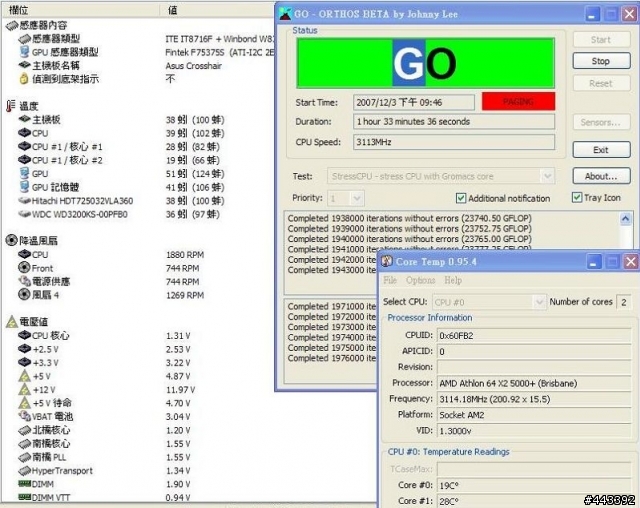Click the CPU temperature chip icon
Viewport: 640px width, 508px height.
point(24,133)
